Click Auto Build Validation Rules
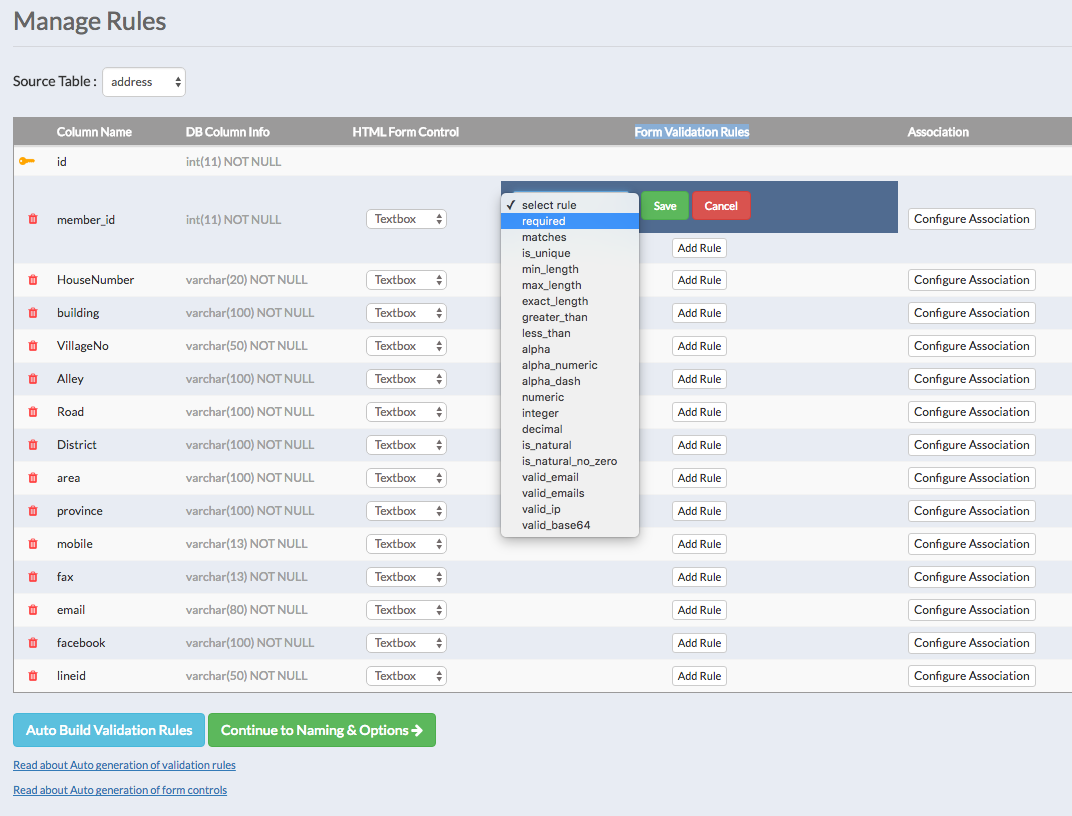1072x816 pixels. coord(109,730)
